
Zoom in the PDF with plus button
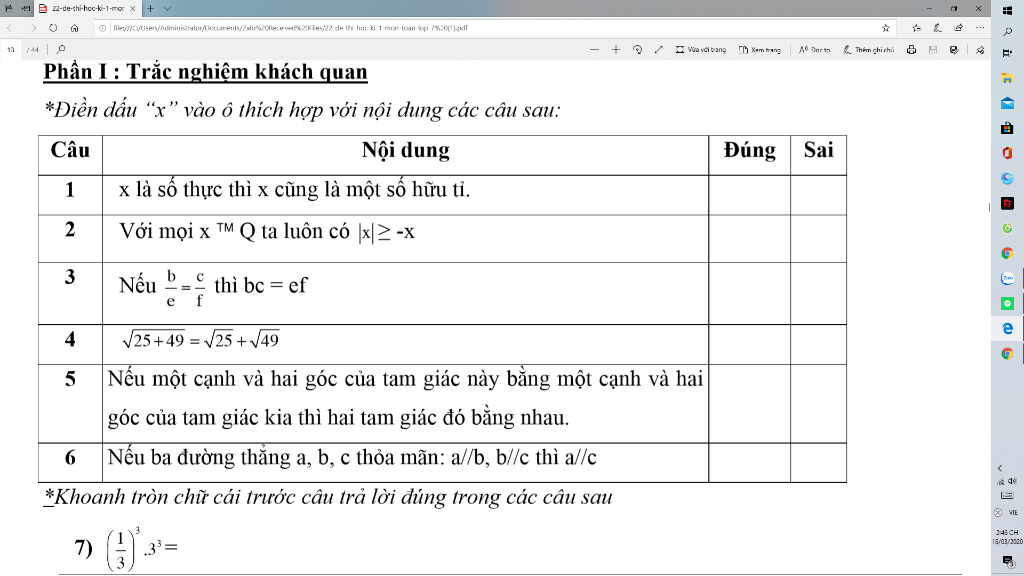click(x=616, y=50)
